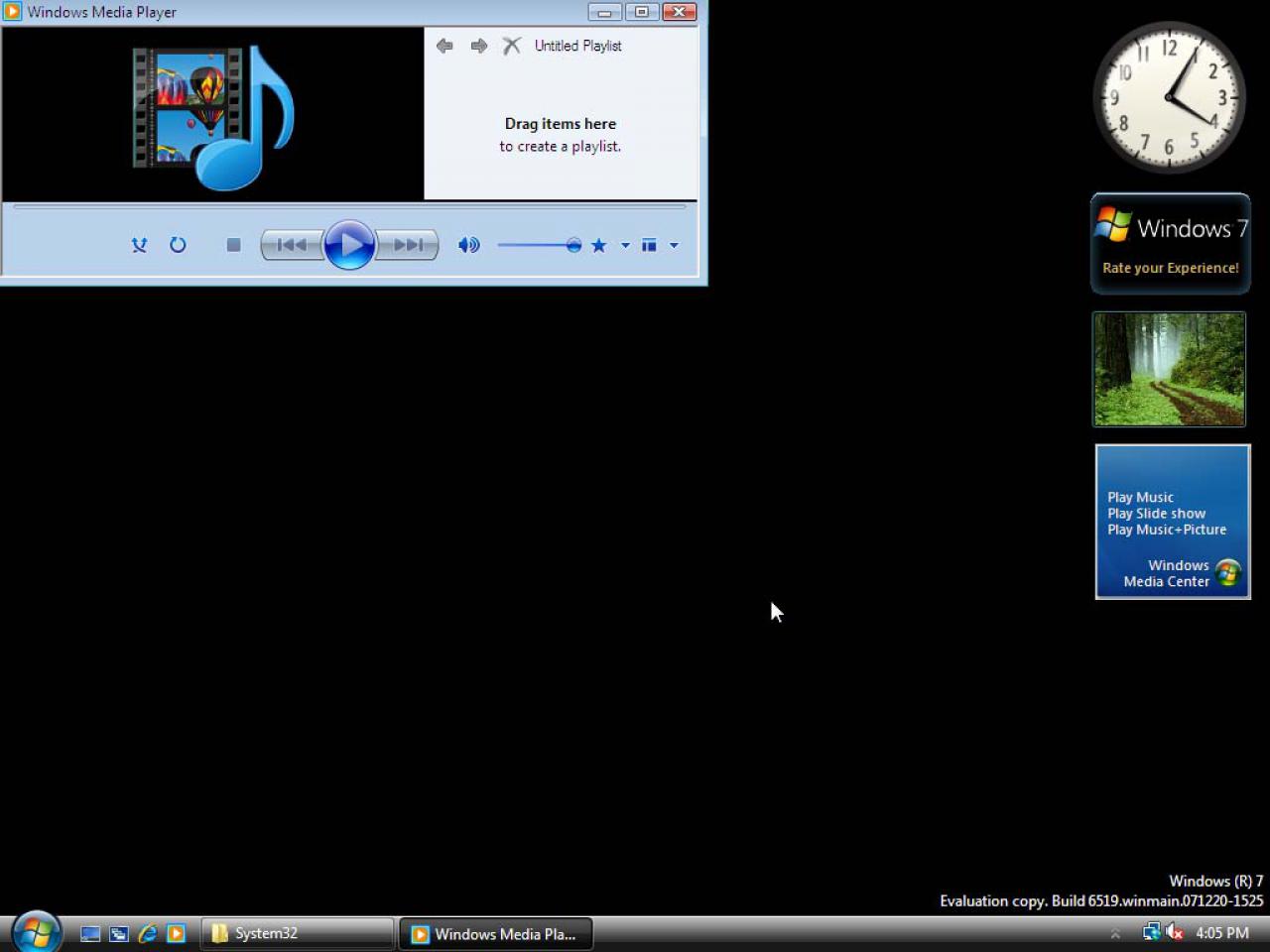Select Play Music+Picture in Media Center gadget
This screenshot has height=952, width=1270.
(x=1167, y=530)
